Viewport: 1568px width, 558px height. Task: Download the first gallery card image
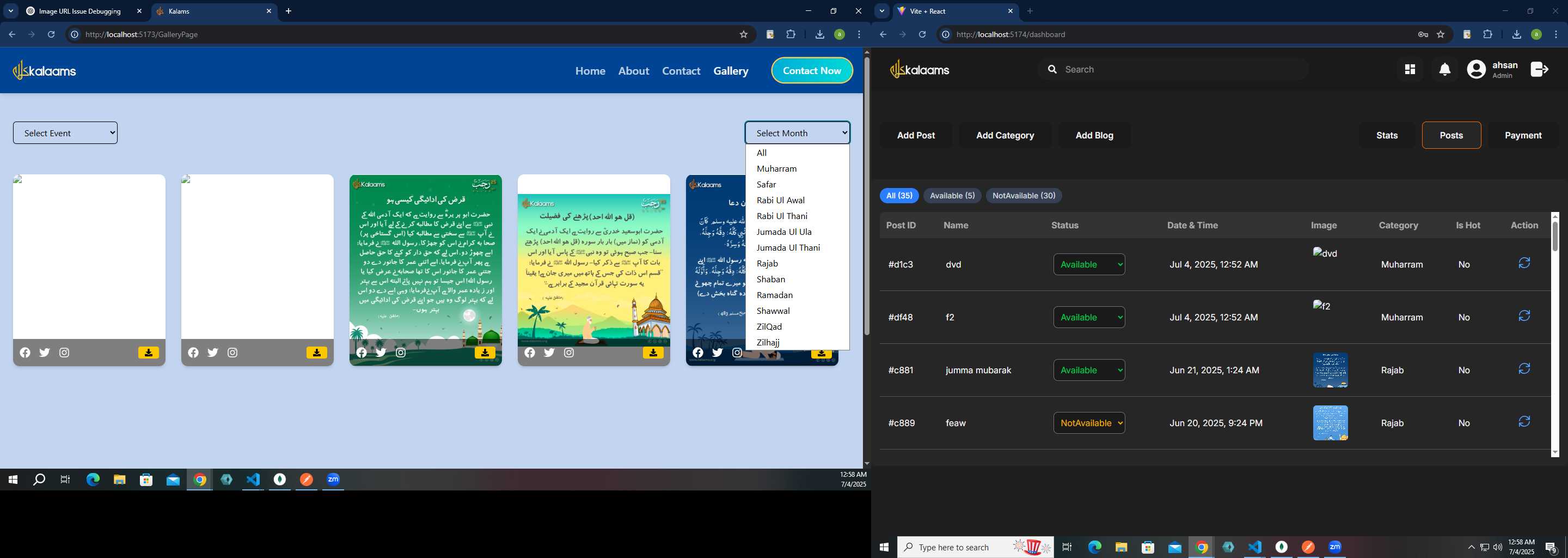(x=149, y=353)
